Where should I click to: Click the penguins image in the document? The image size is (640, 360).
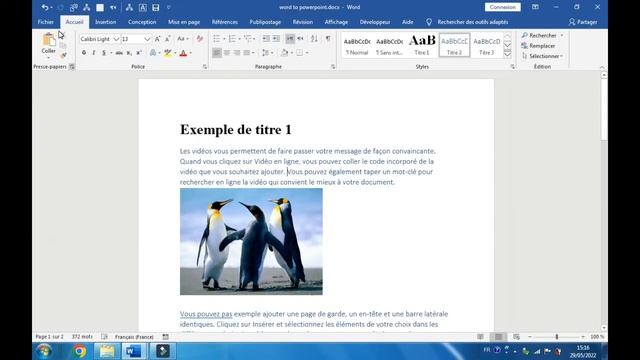pos(251,242)
